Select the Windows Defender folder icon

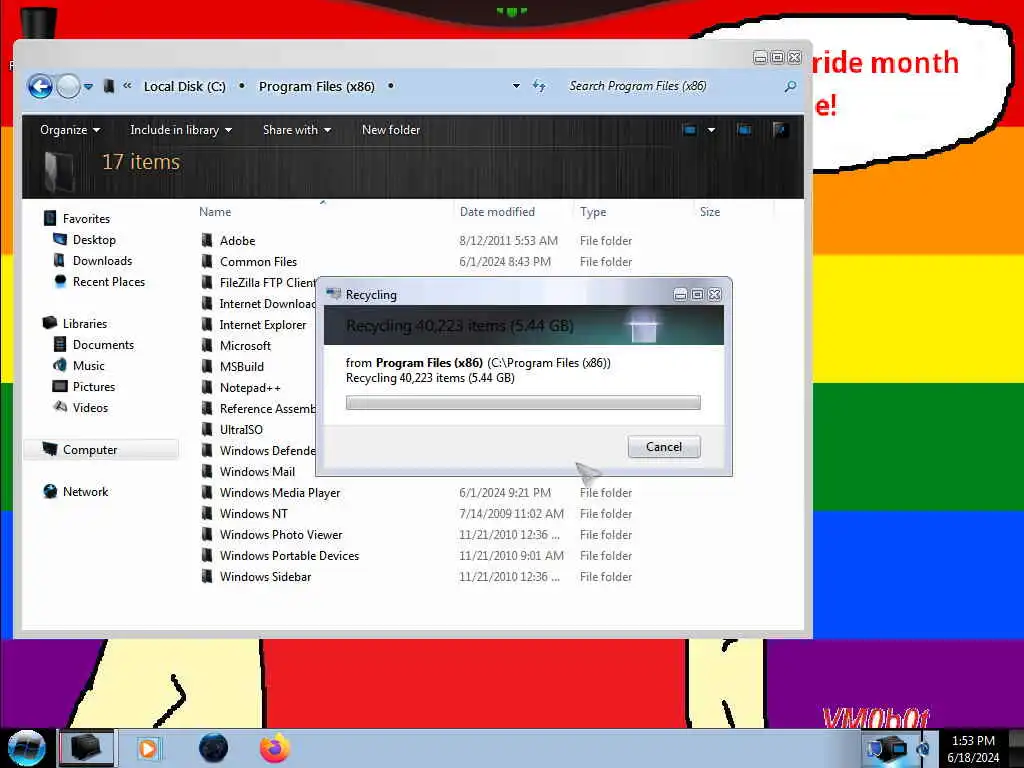tap(207, 450)
